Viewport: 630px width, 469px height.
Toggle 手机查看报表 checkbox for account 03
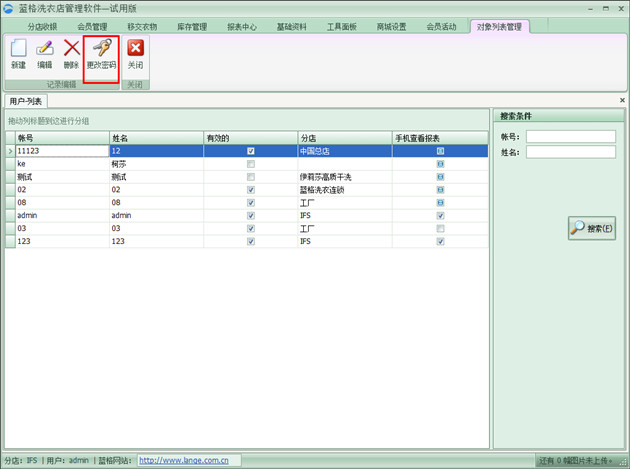tap(440, 229)
